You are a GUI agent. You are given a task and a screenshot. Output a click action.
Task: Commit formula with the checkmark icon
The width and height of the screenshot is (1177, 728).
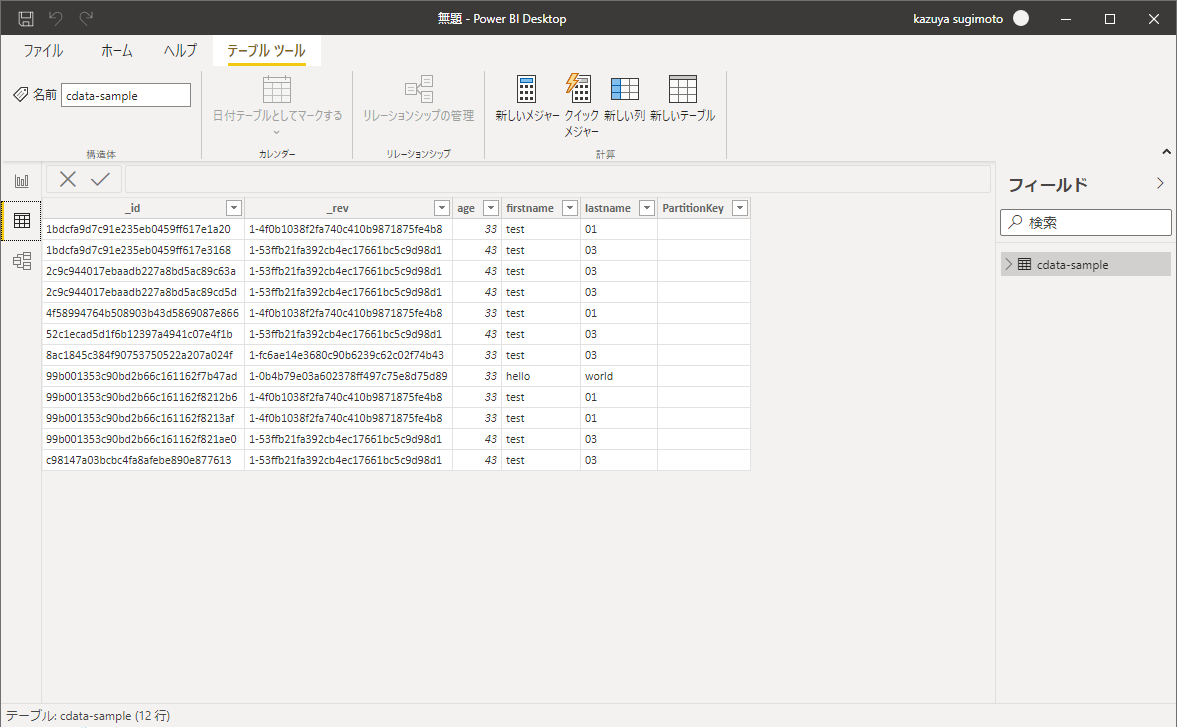100,179
